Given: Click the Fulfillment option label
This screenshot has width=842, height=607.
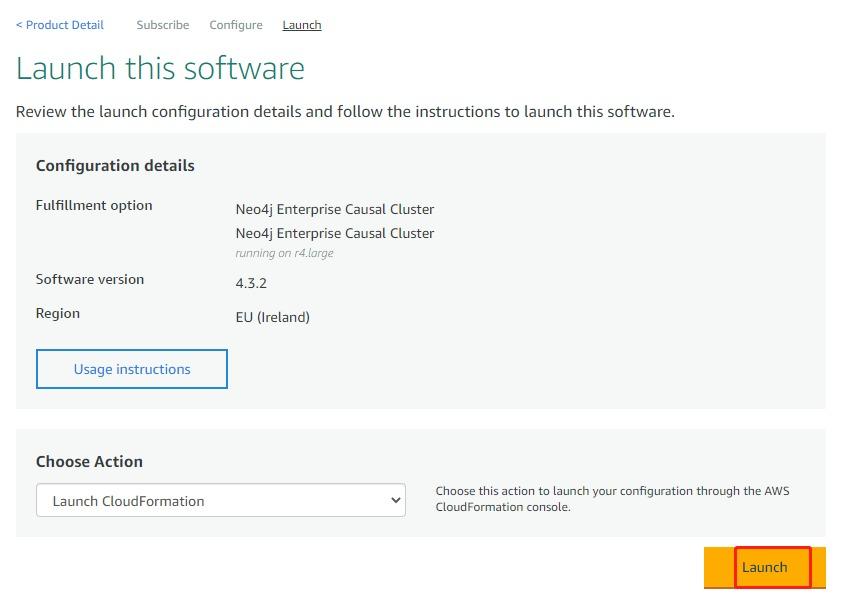Looking at the screenshot, I should 94,206.
